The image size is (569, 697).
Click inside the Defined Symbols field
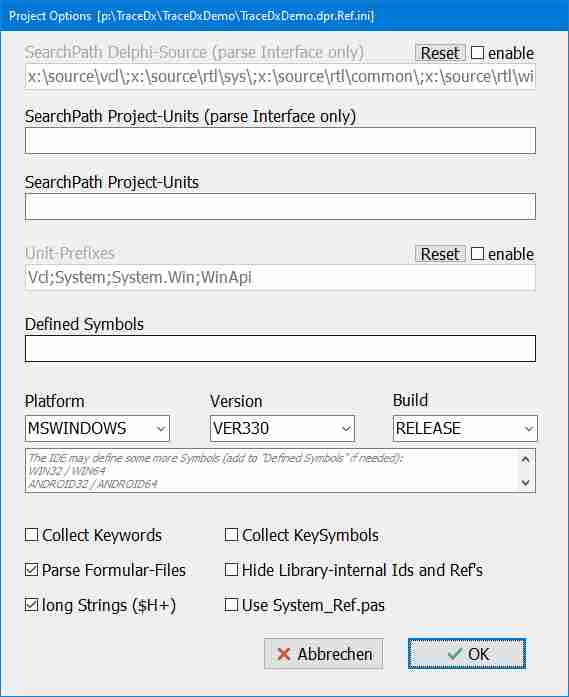click(280, 348)
